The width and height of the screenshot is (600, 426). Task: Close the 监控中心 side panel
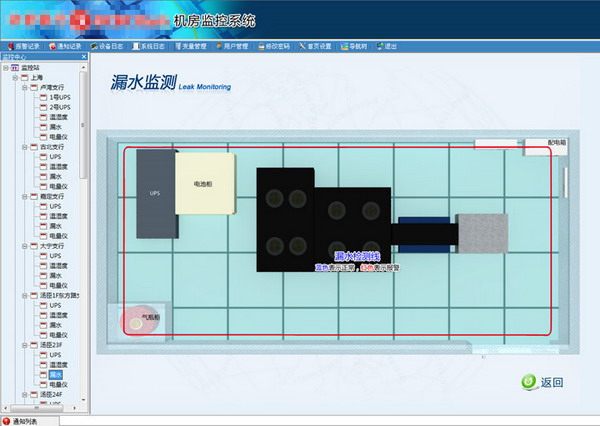(x=84, y=56)
